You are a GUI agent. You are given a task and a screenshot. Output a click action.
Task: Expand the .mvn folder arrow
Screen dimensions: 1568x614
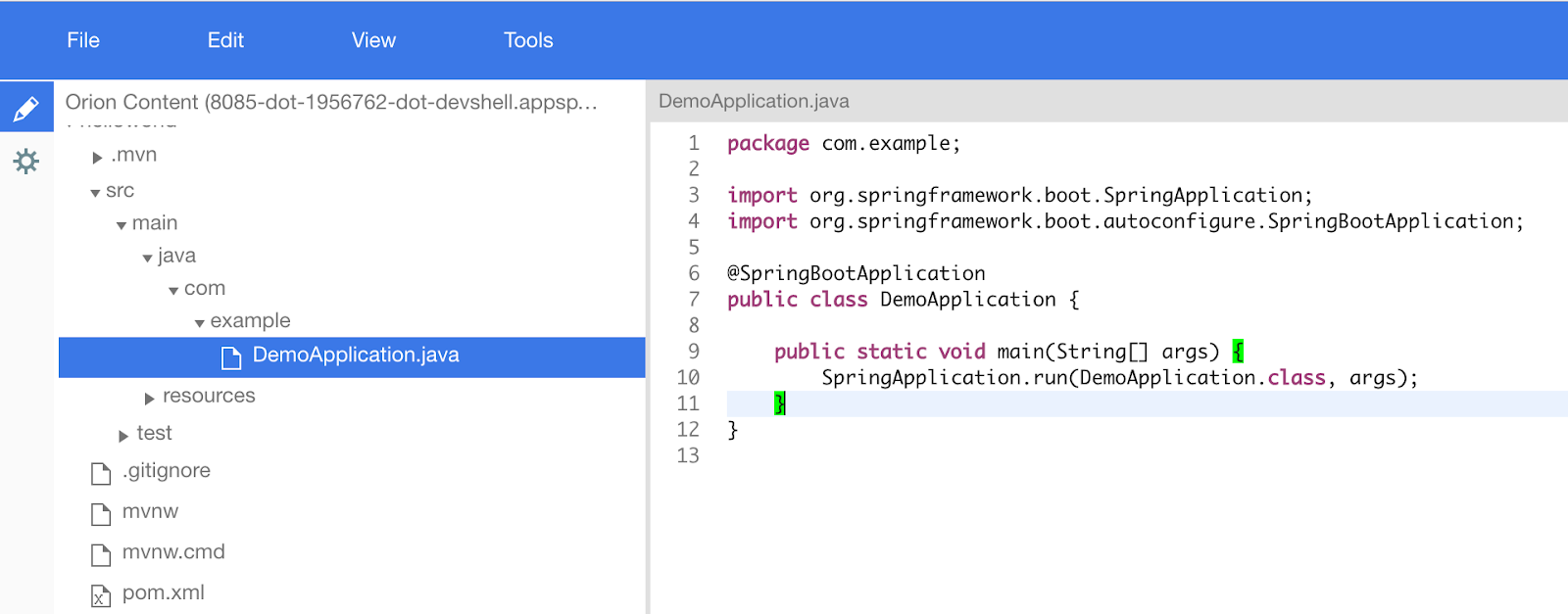(x=97, y=158)
